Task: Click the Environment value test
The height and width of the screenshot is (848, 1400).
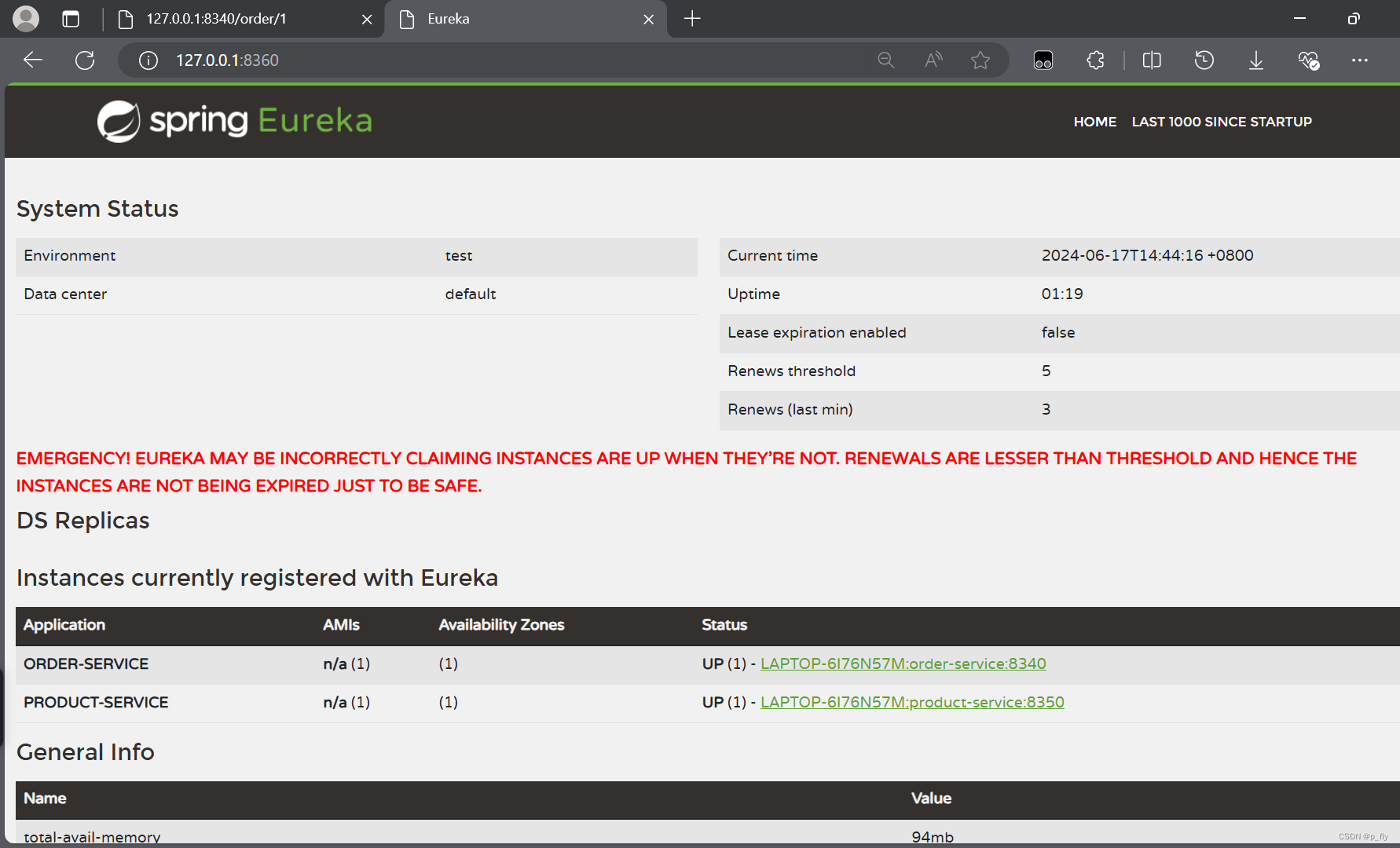Action: pyautogui.click(x=459, y=256)
